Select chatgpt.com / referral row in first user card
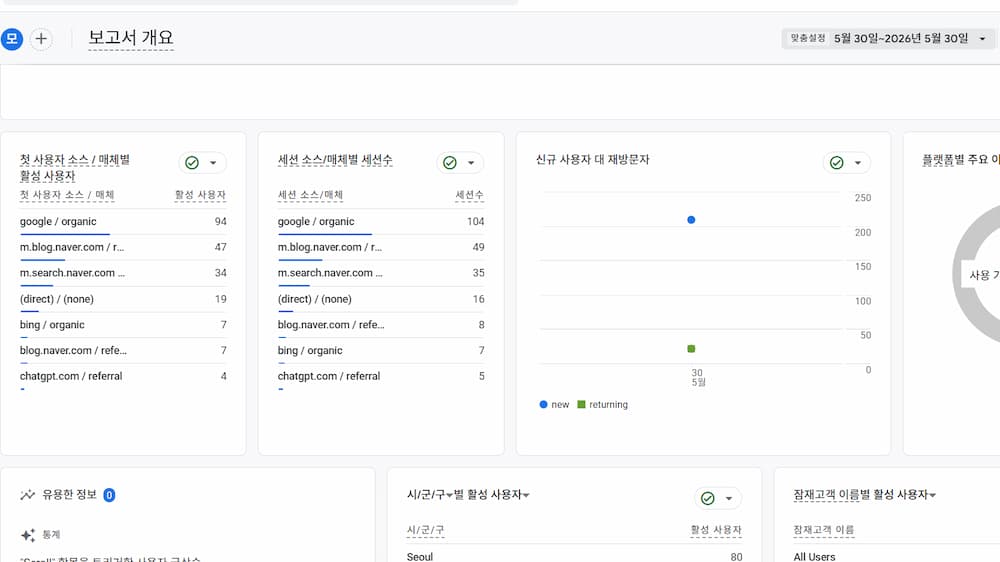The height and width of the screenshot is (562, 1000). click(x=123, y=376)
